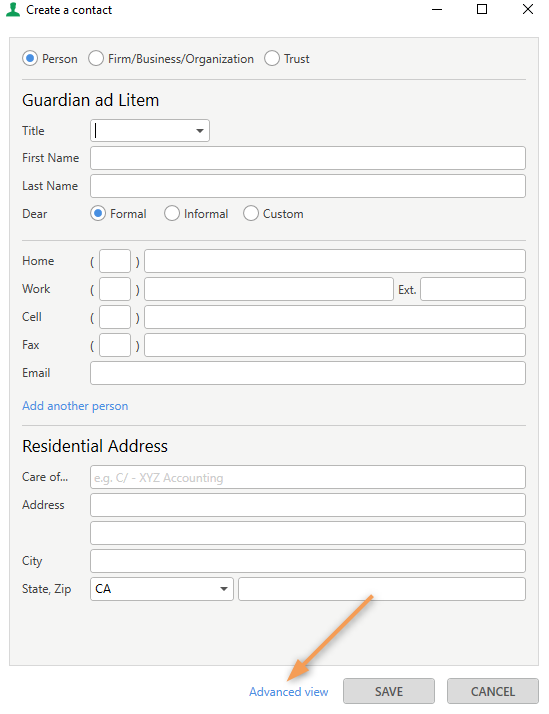The height and width of the screenshot is (714, 549).
Task: Click the Home phone area code box
Action: [115, 261]
